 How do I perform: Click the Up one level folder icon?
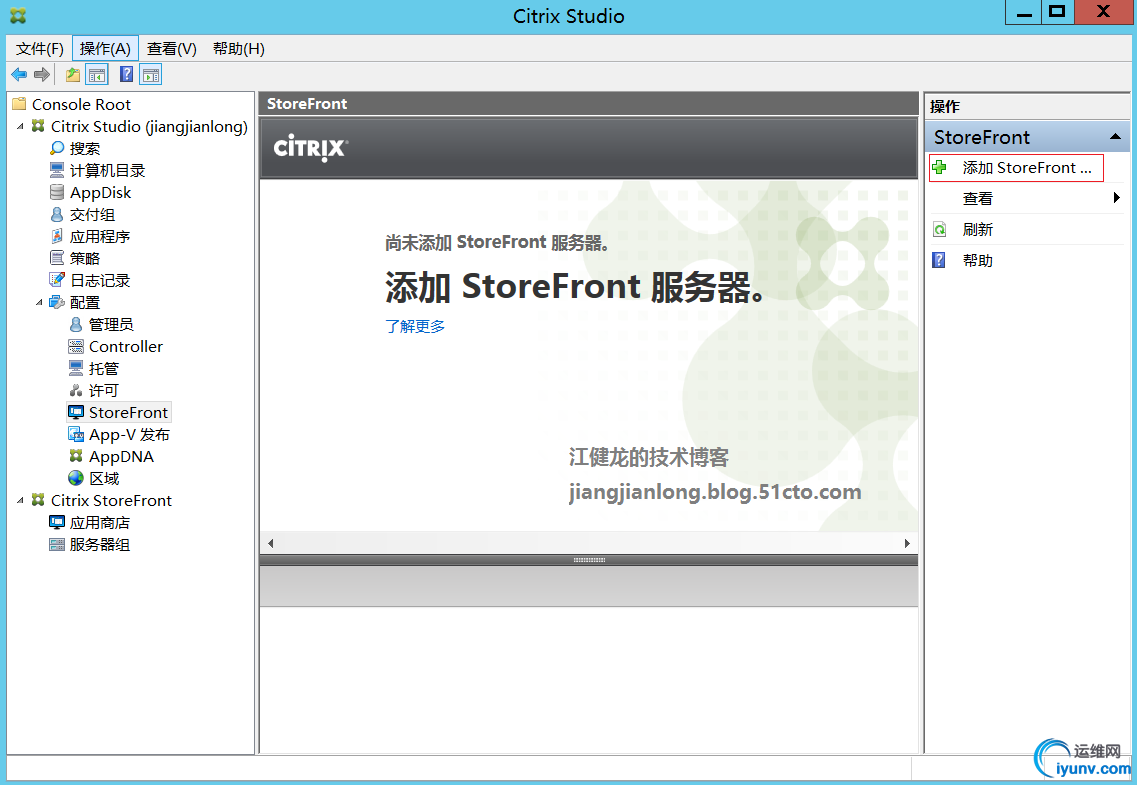pyautogui.click(x=73, y=74)
